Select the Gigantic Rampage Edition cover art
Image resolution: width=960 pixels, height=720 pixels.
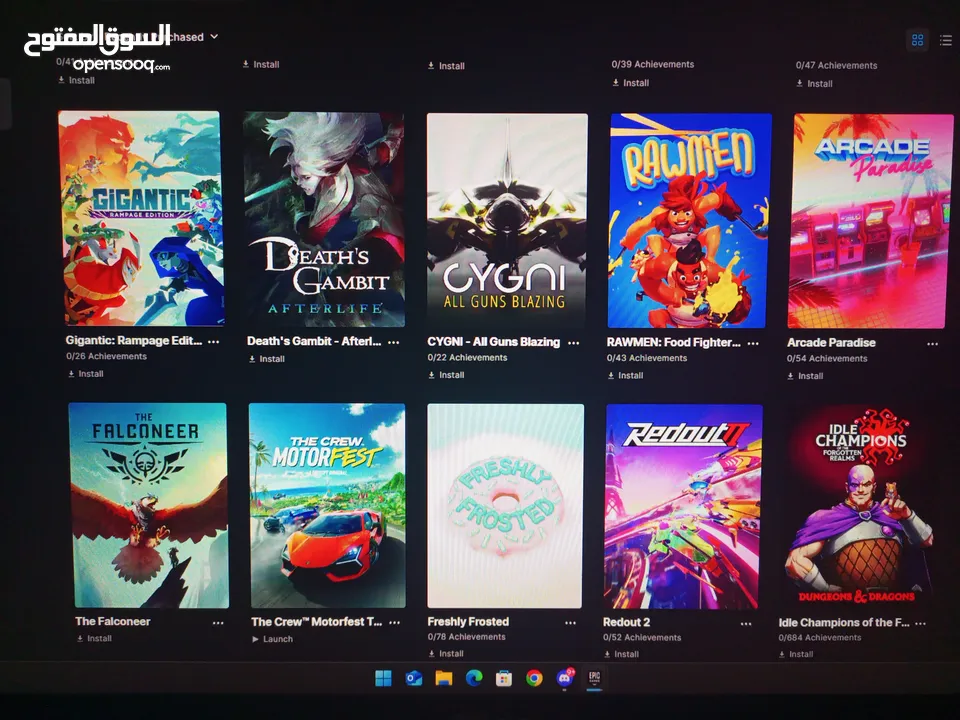(x=141, y=218)
